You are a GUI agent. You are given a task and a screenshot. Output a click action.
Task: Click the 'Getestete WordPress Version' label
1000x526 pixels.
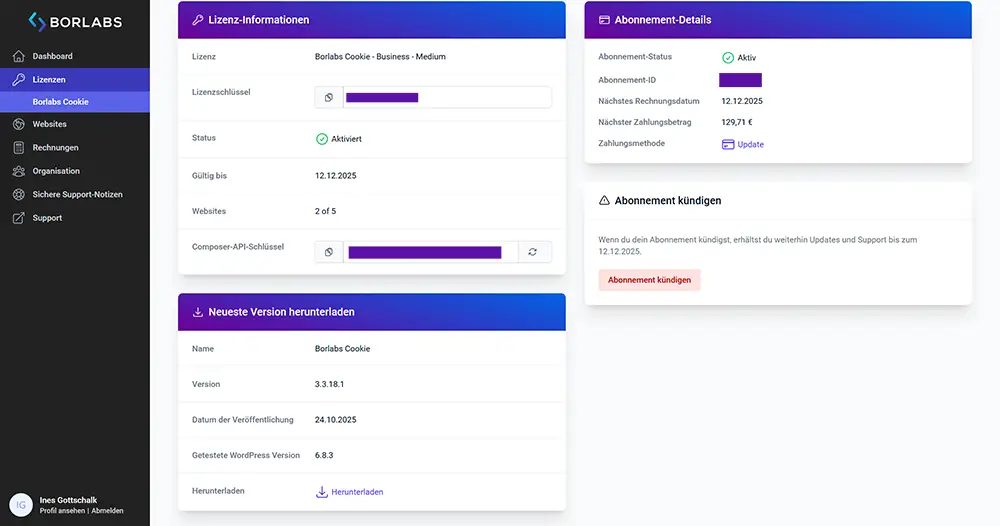pos(246,455)
